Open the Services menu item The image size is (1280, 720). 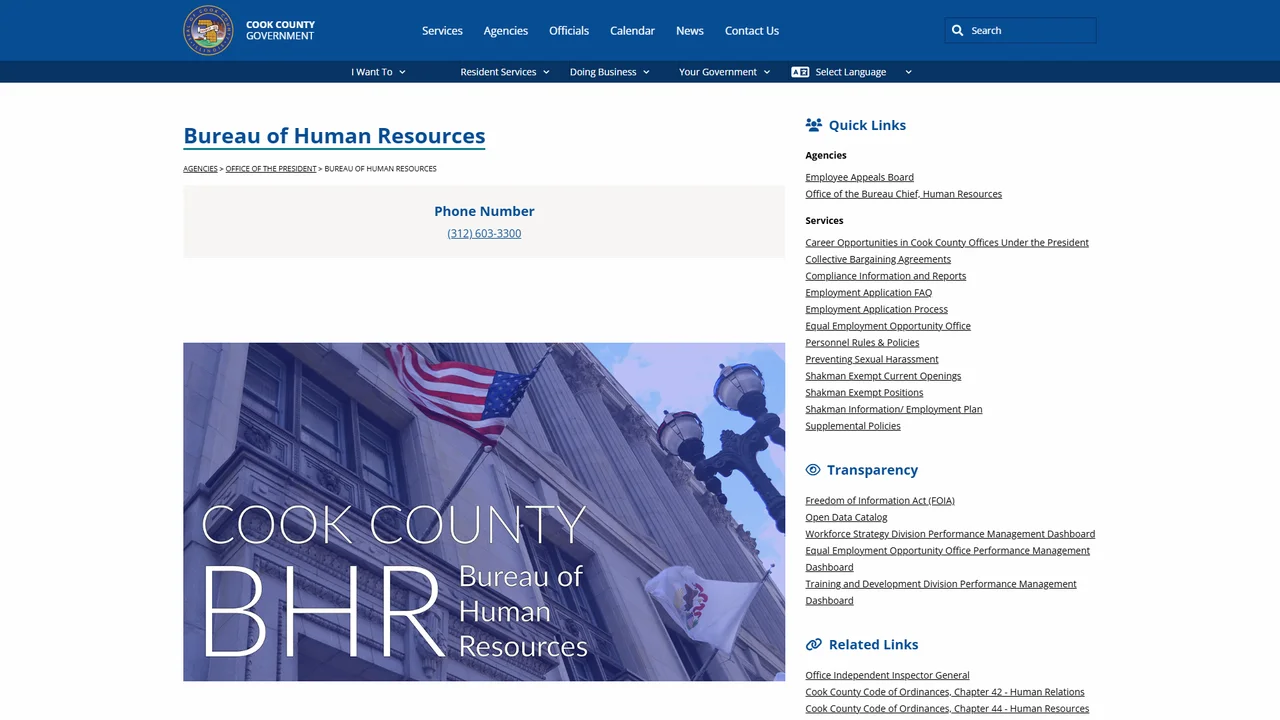(x=442, y=30)
